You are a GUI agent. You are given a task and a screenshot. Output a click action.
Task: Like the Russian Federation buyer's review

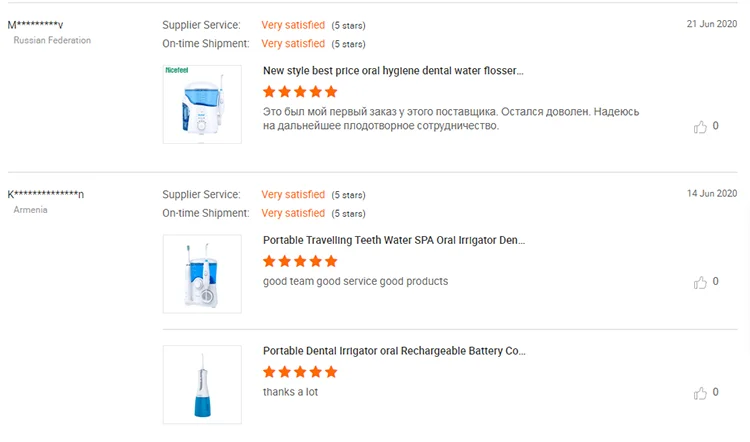point(700,127)
